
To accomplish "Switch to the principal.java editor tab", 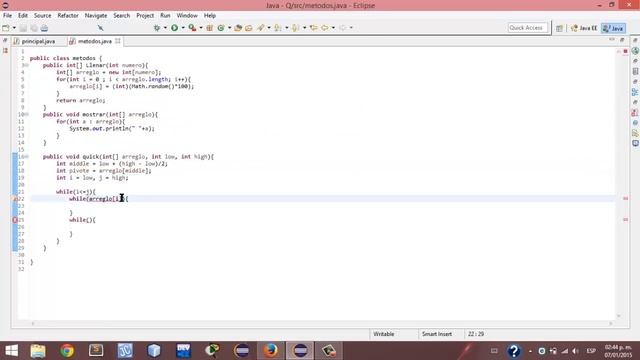I will point(38,41).
